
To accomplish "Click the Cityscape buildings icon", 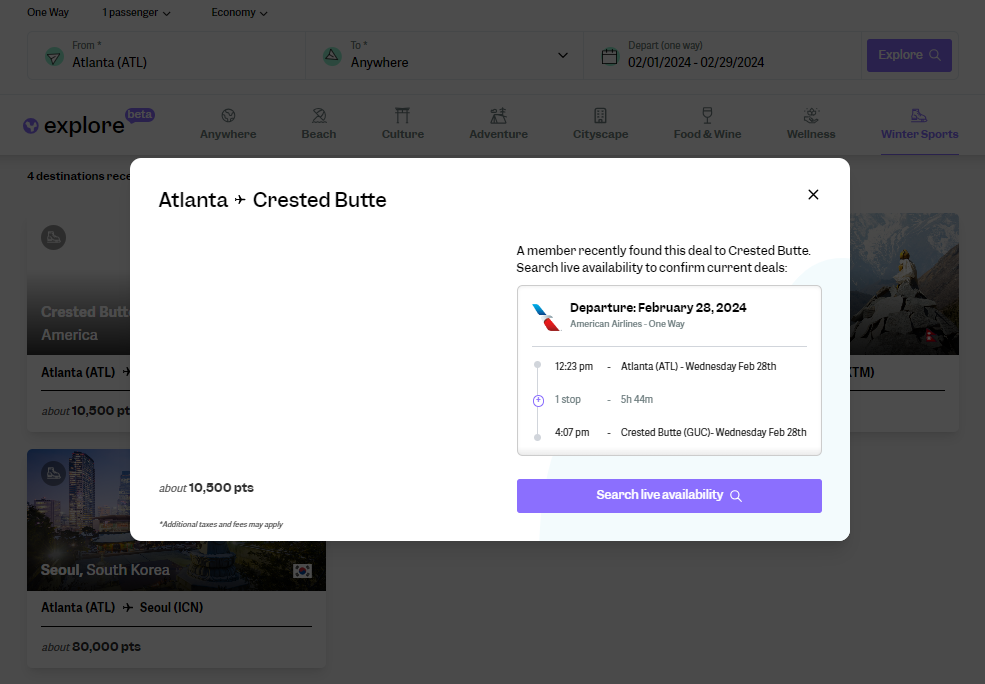I will [x=600, y=115].
